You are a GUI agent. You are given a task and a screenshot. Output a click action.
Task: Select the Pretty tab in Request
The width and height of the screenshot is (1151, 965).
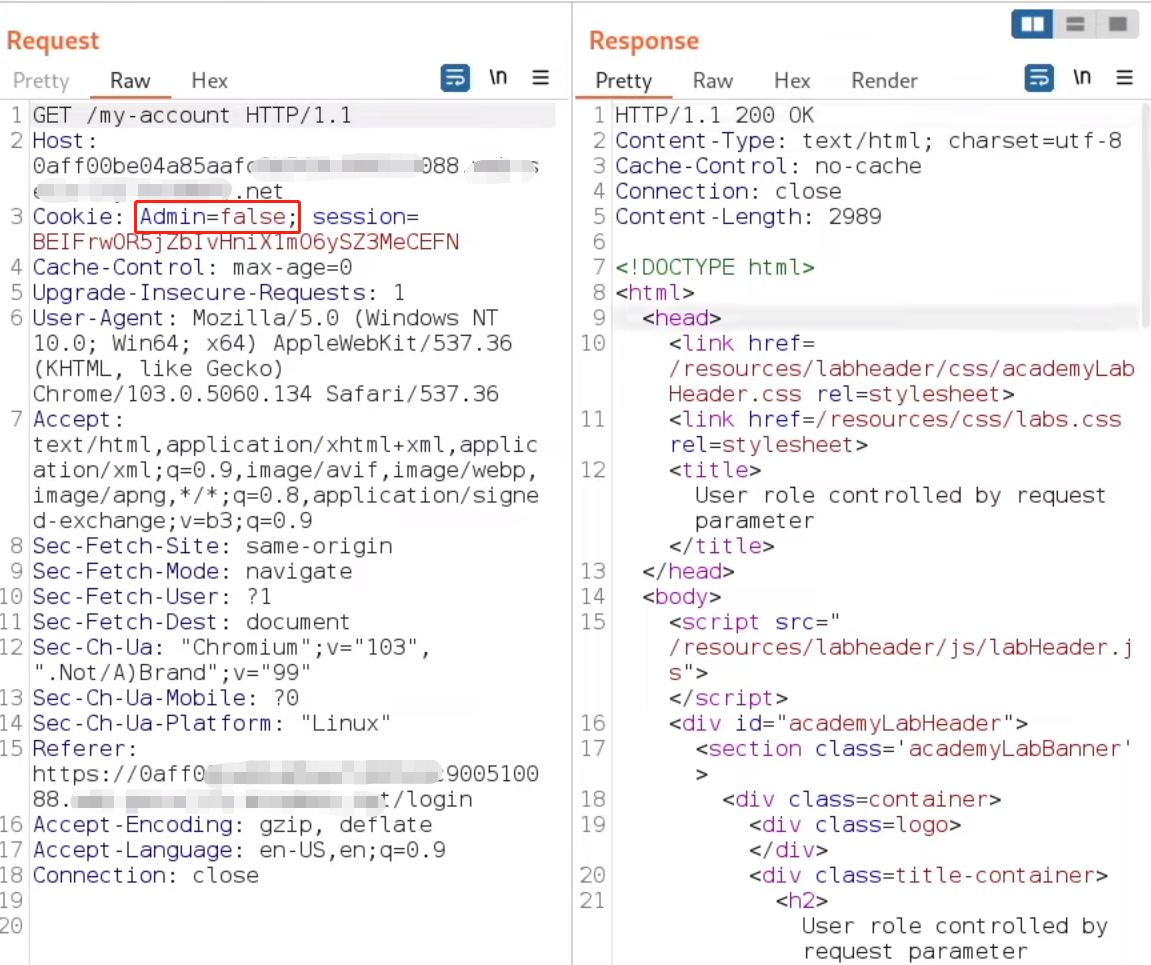(41, 81)
